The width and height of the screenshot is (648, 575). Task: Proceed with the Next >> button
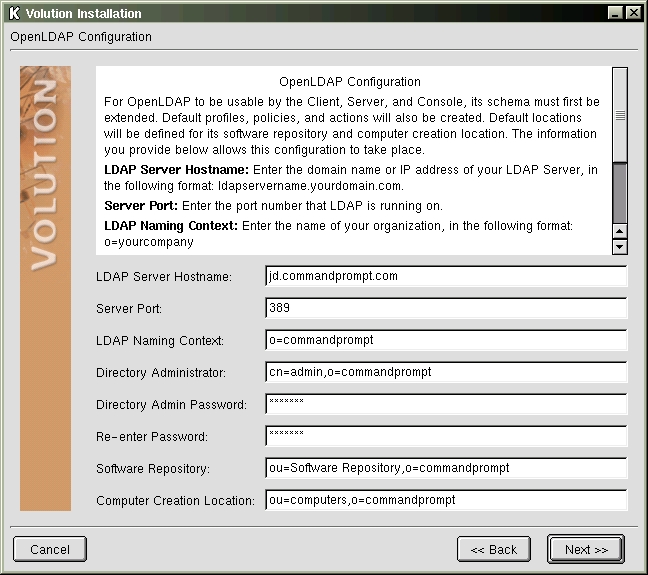pos(585,549)
